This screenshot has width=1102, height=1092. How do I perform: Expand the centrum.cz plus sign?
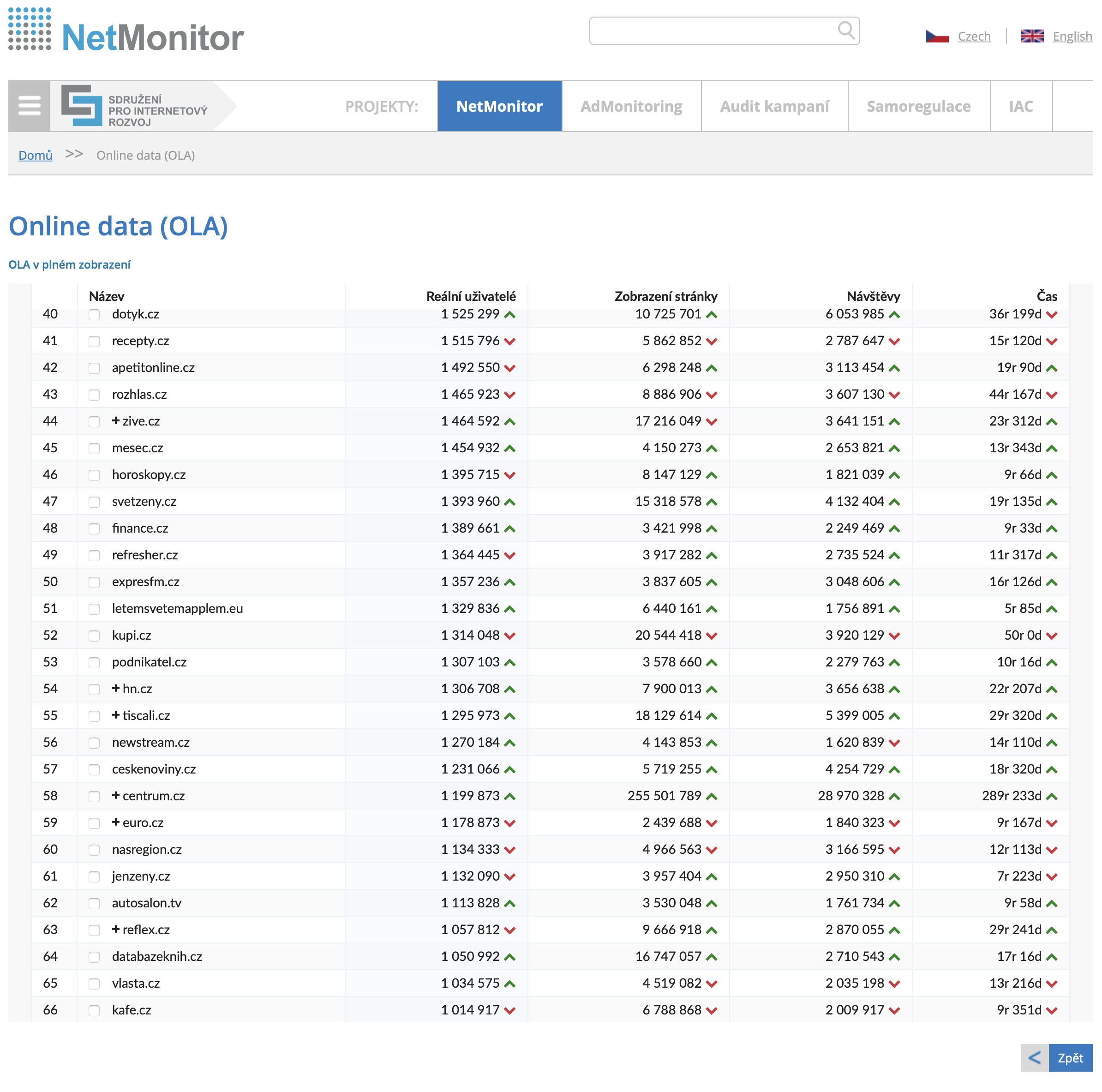(x=116, y=795)
